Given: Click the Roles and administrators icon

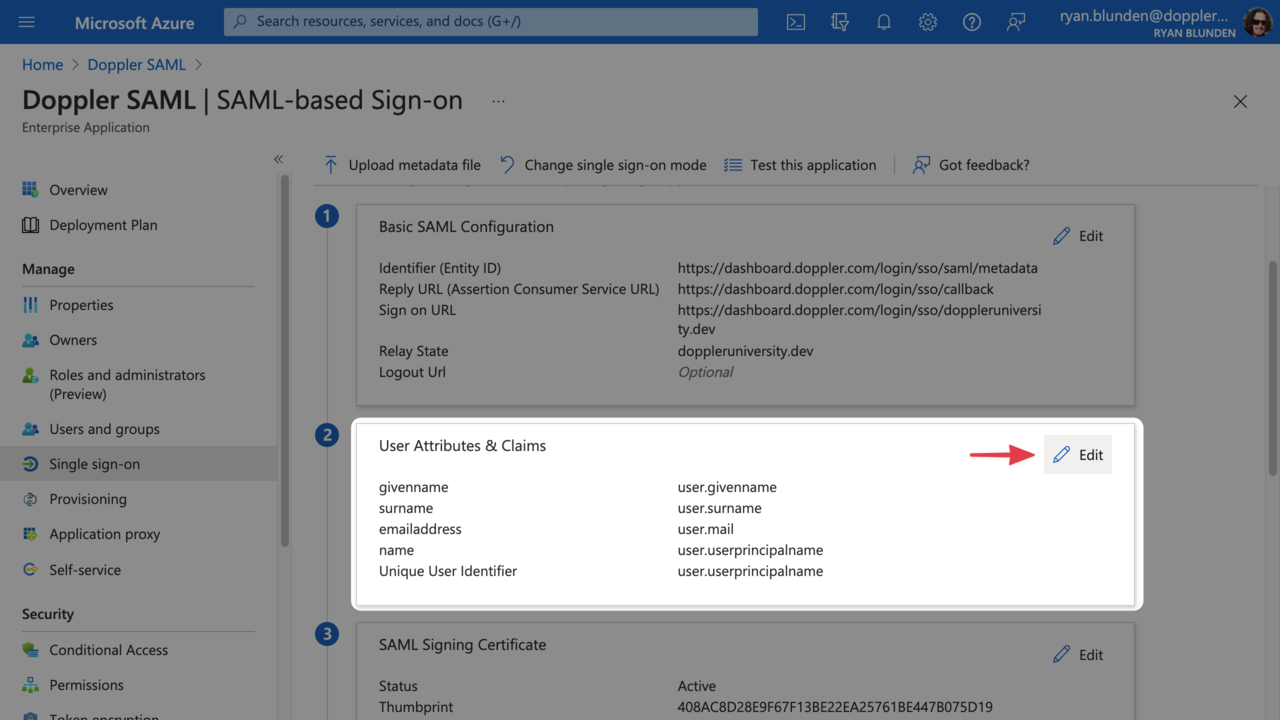Looking at the screenshot, I should pos(31,376).
